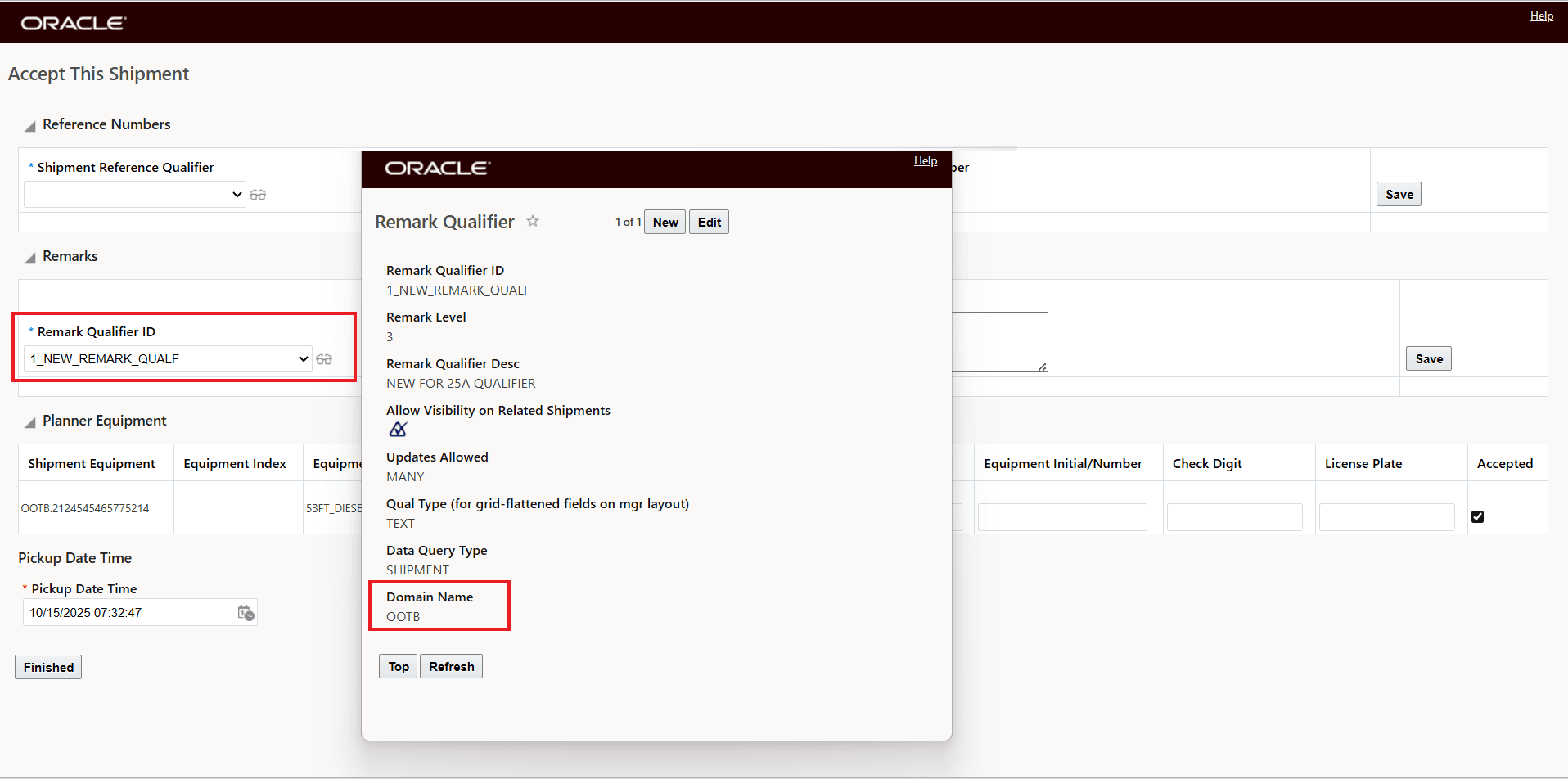Click the "1 of 1" record counter
Viewport: 1568px width, 779px height.
pos(629,222)
